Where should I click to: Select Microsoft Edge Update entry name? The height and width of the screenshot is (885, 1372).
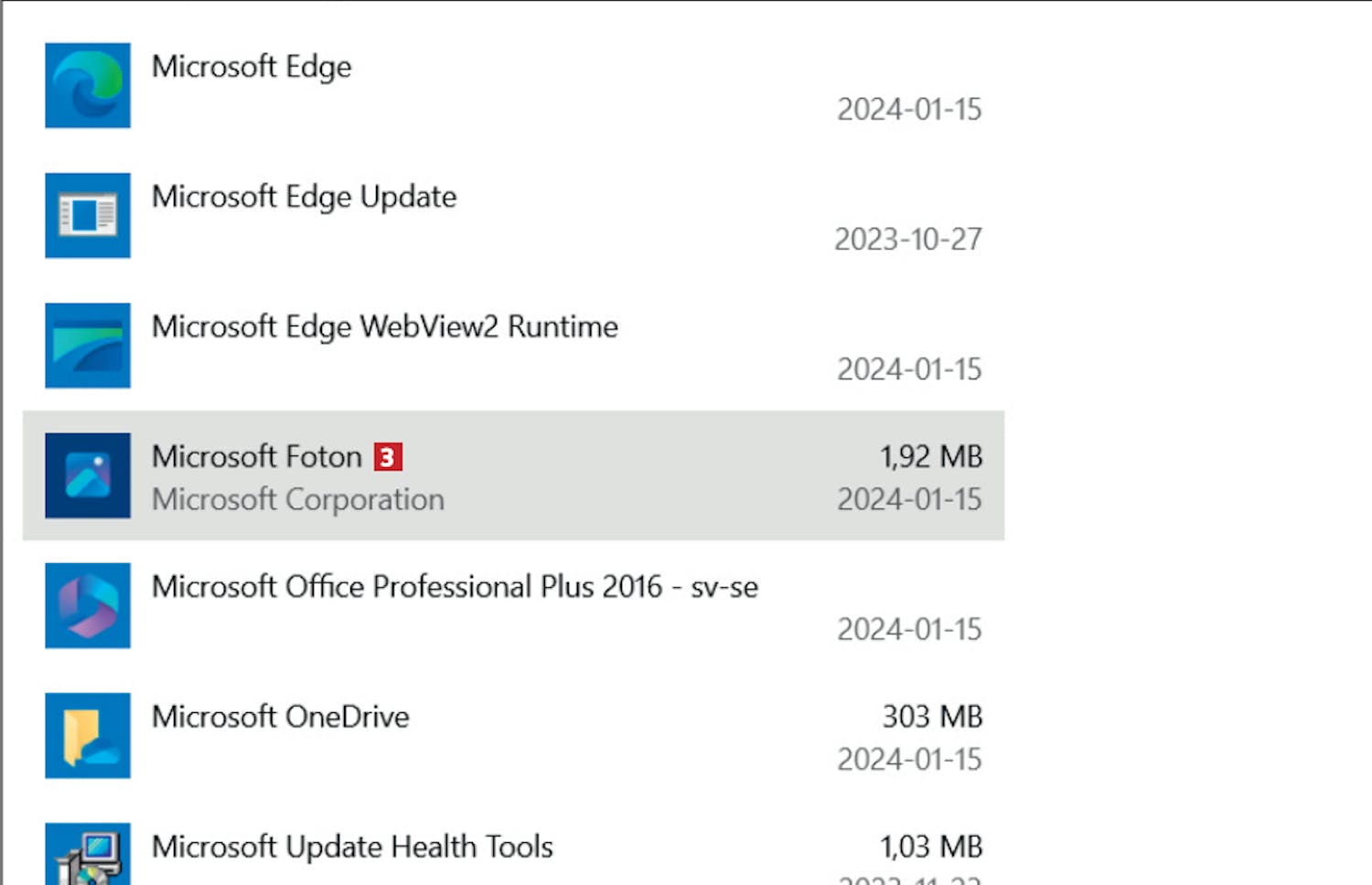point(304,197)
